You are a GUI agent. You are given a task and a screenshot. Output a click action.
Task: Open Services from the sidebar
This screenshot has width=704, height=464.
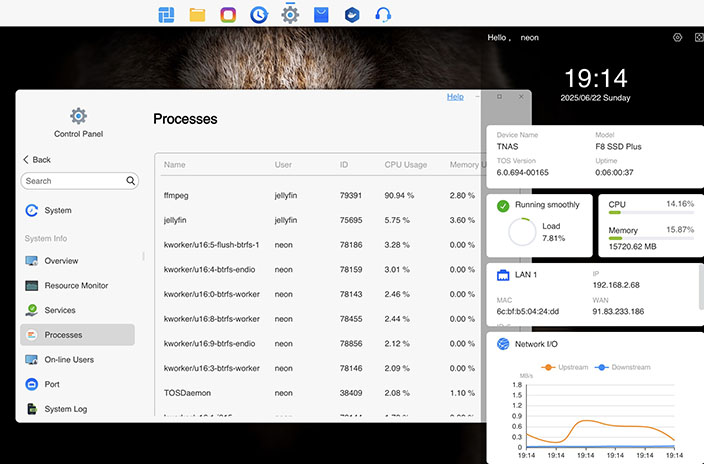pos(60,310)
